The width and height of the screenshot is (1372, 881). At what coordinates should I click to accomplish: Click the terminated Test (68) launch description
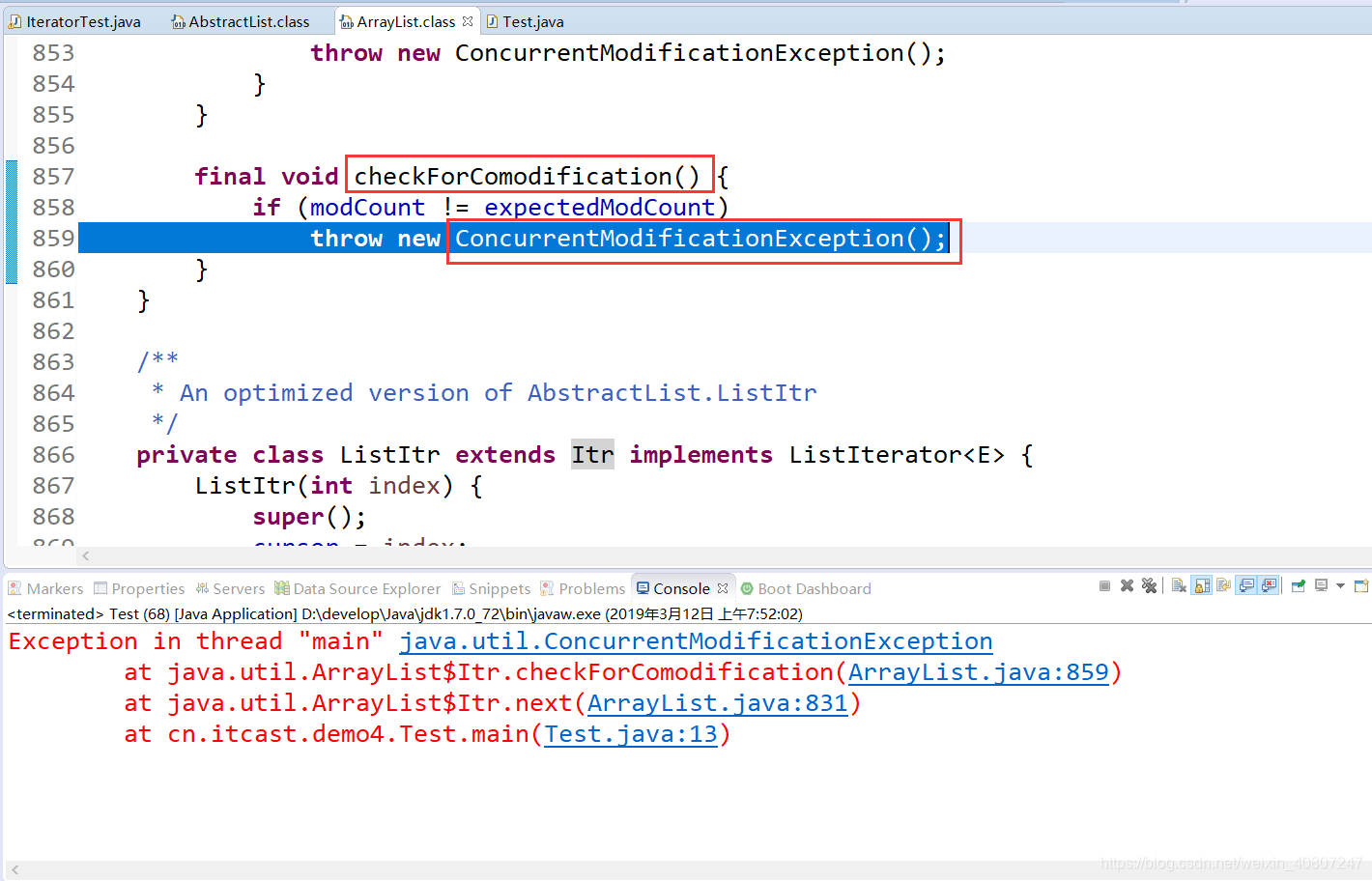click(x=405, y=614)
